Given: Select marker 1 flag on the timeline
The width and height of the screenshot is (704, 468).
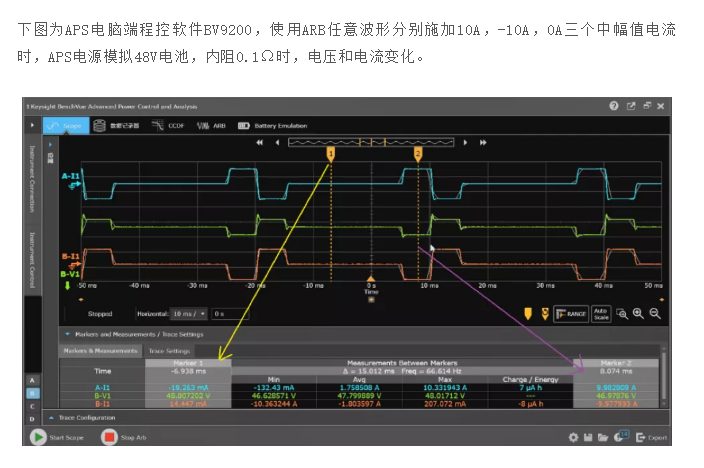Looking at the screenshot, I should (331, 155).
